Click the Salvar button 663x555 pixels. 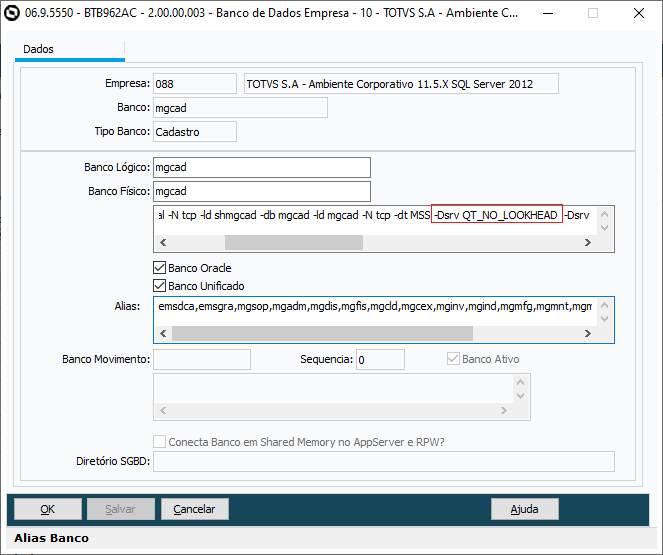click(x=121, y=509)
